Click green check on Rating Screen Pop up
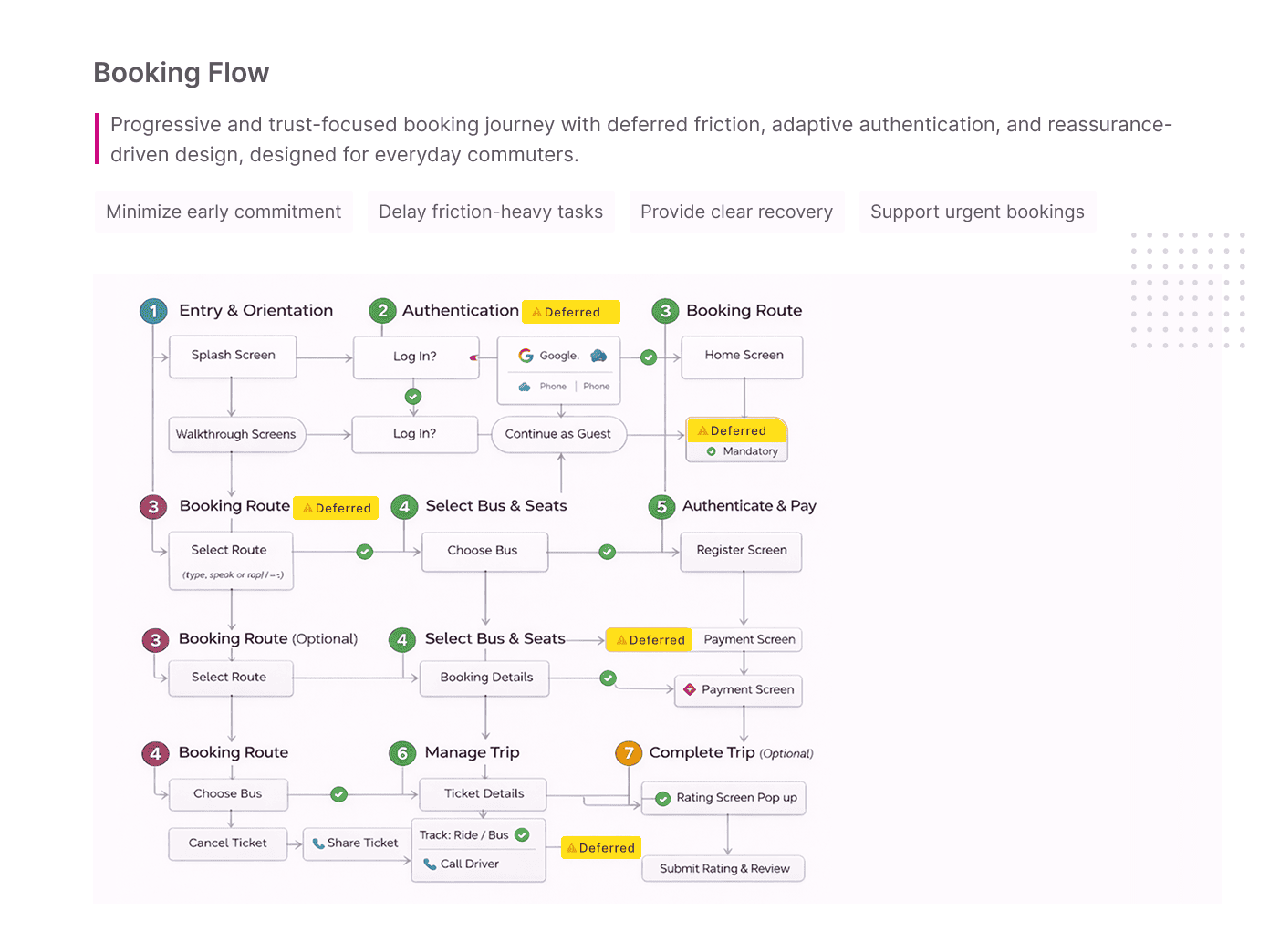 click(663, 799)
